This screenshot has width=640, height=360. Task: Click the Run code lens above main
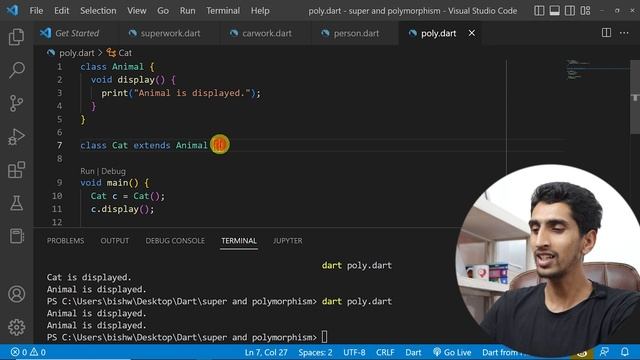[x=87, y=171]
